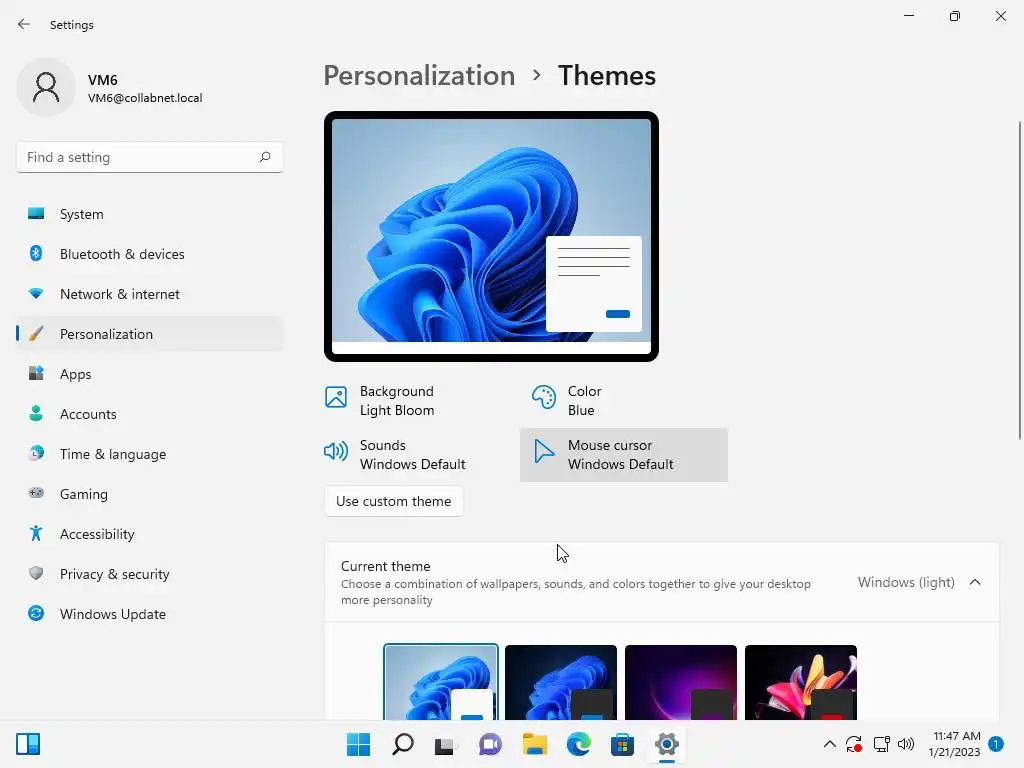The width and height of the screenshot is (1024, 768).
Task: Open Accessibility settings
Action: (x=150, y=534)
